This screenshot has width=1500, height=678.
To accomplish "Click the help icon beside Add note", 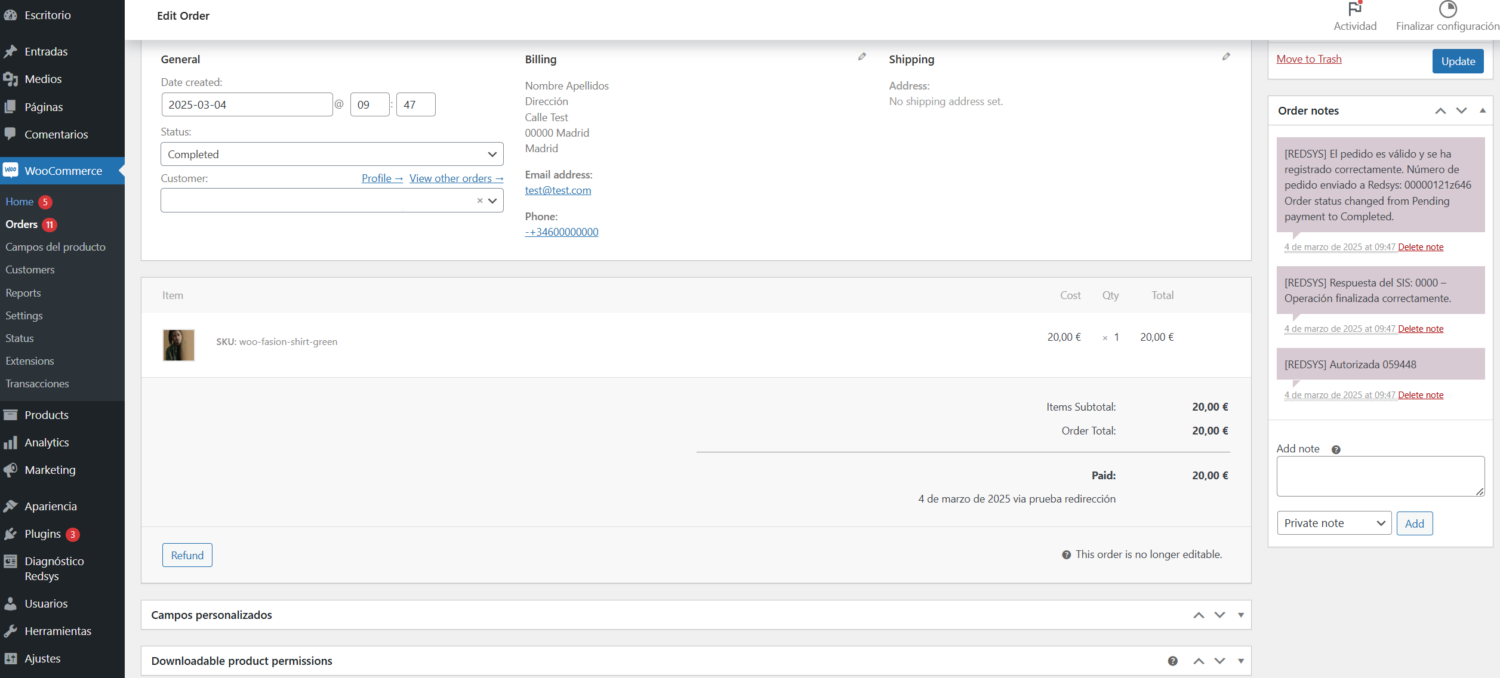I will tap(1336, 450).
